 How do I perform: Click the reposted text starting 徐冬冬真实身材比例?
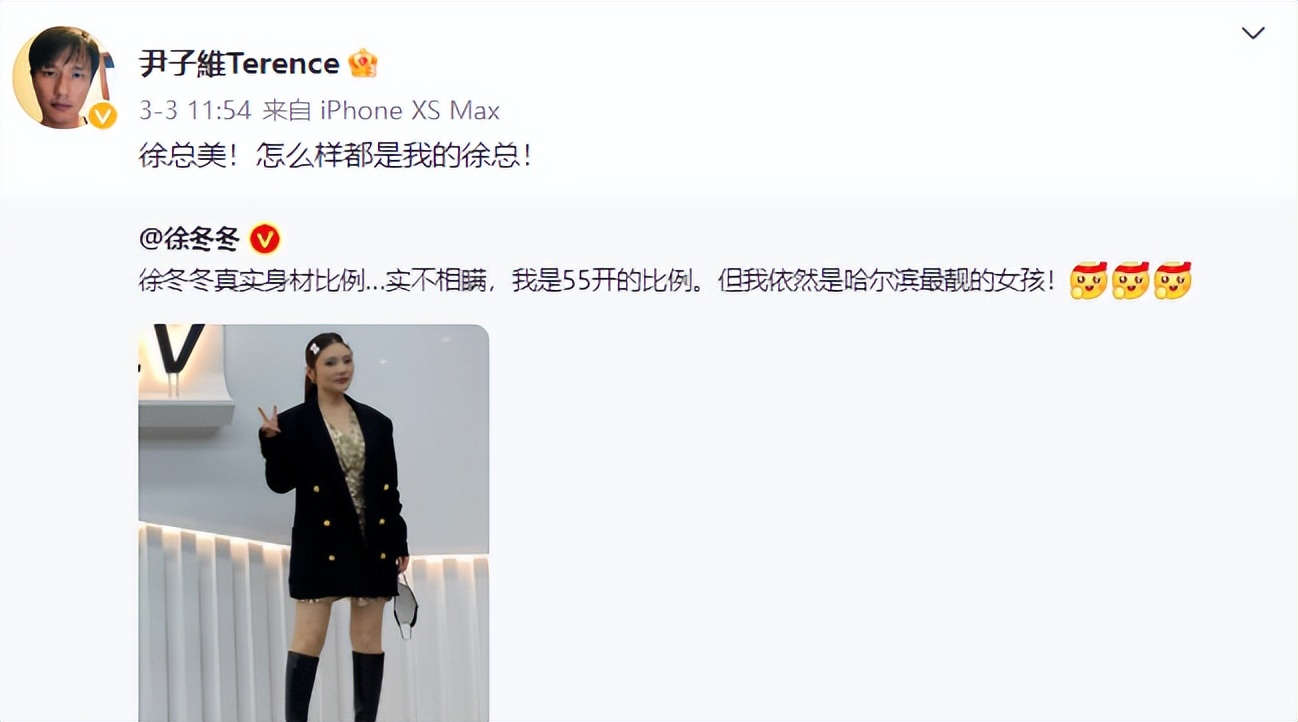[x=596, y=282]
